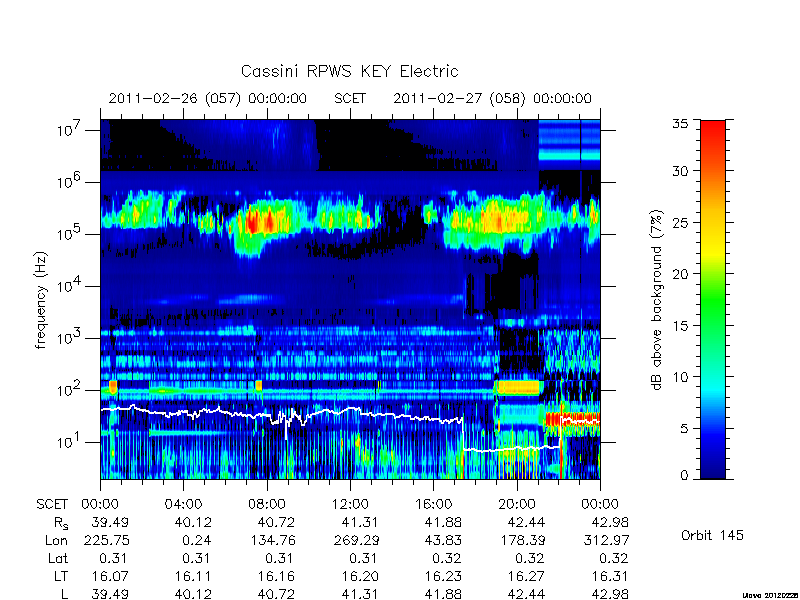Viewport: 800px width, 600px height.
Task: Click the color bar tick label '35'
Action: 680,124
